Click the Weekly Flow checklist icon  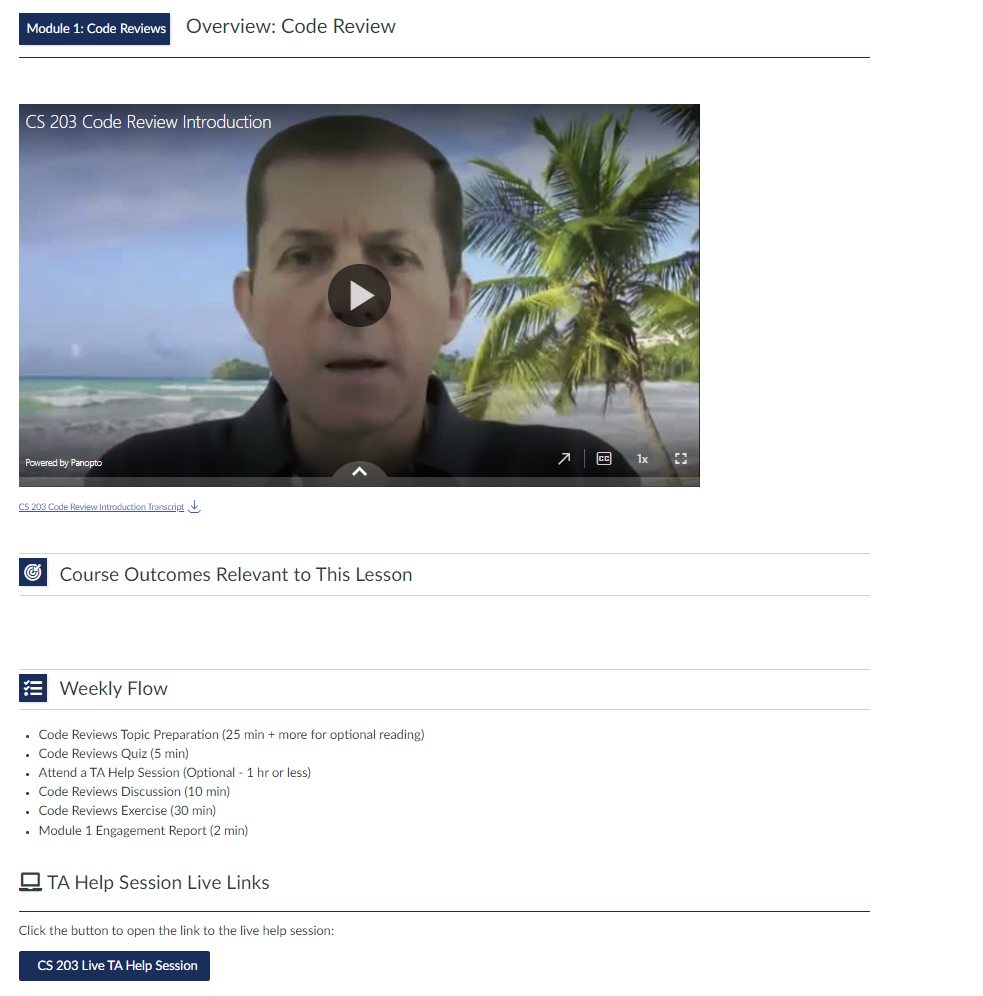click(33, 688)
